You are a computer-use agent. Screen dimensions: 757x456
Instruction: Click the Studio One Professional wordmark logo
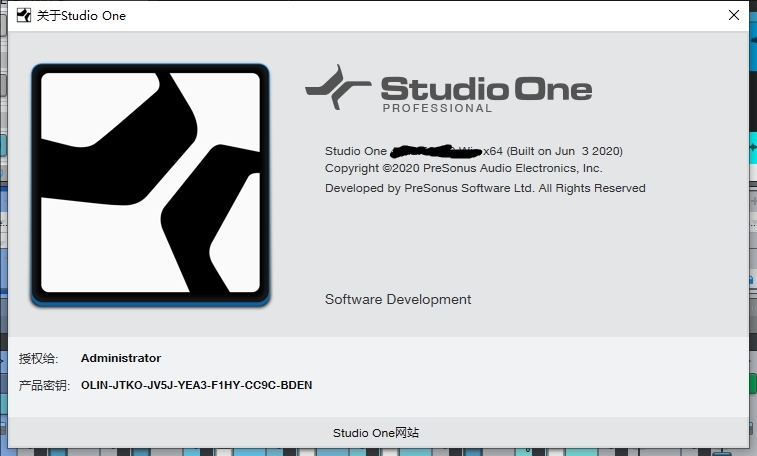coord(449,89)
